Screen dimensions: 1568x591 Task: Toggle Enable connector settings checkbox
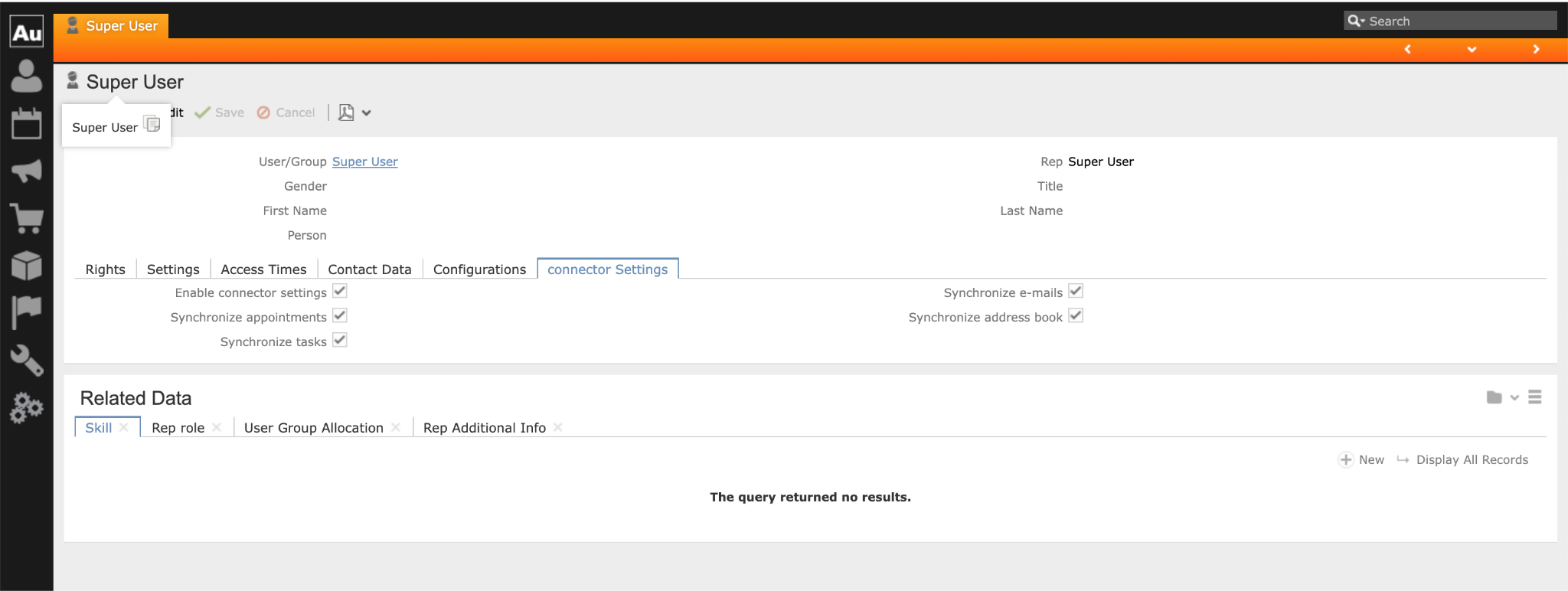pos(340,292)
